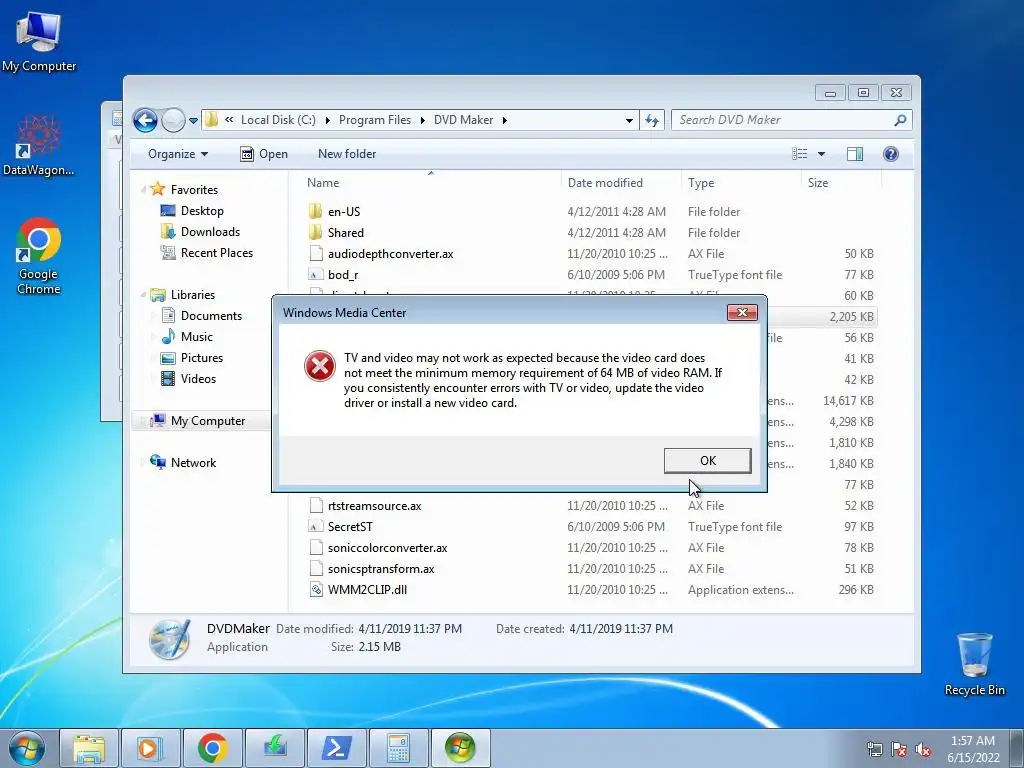Click the Explorer forward arrow button
Image resolution: width=1024 pixels, height=768 pixels.
(173, 120)
